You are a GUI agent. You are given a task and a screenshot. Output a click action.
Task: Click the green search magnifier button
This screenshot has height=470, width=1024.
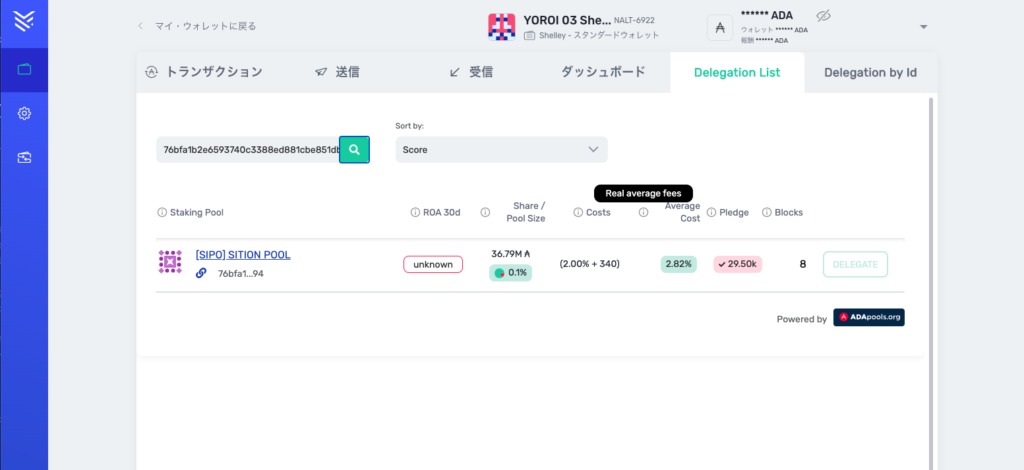click(x=354, y=150)
